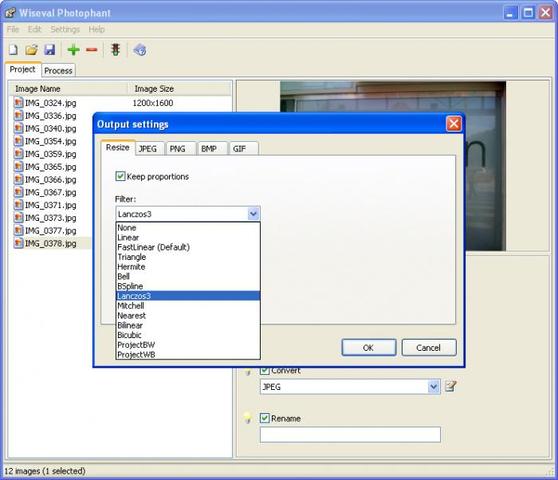Click the New project toolbar icon

point(13,50)
